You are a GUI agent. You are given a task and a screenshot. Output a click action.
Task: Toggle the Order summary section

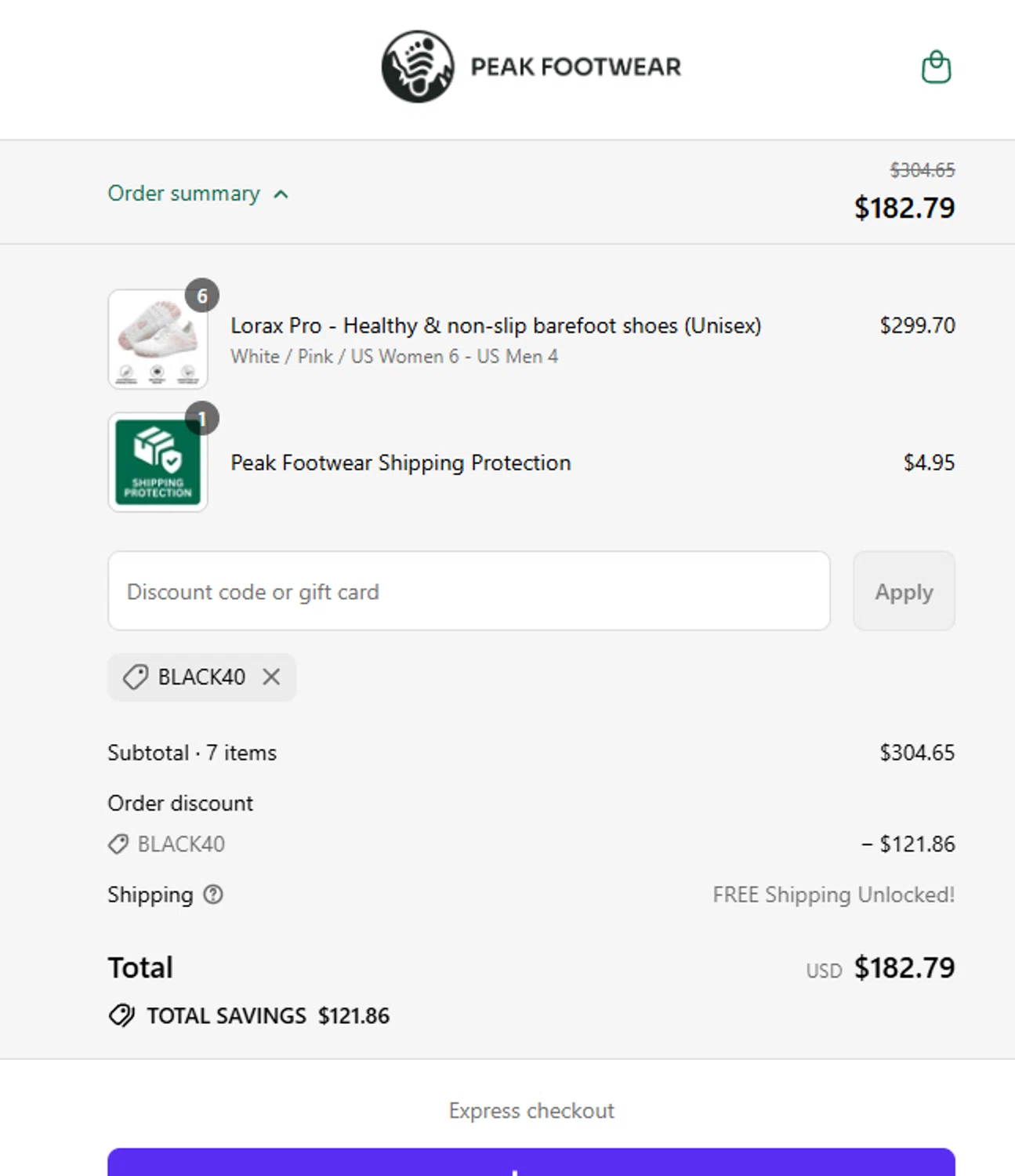[184, 194]
